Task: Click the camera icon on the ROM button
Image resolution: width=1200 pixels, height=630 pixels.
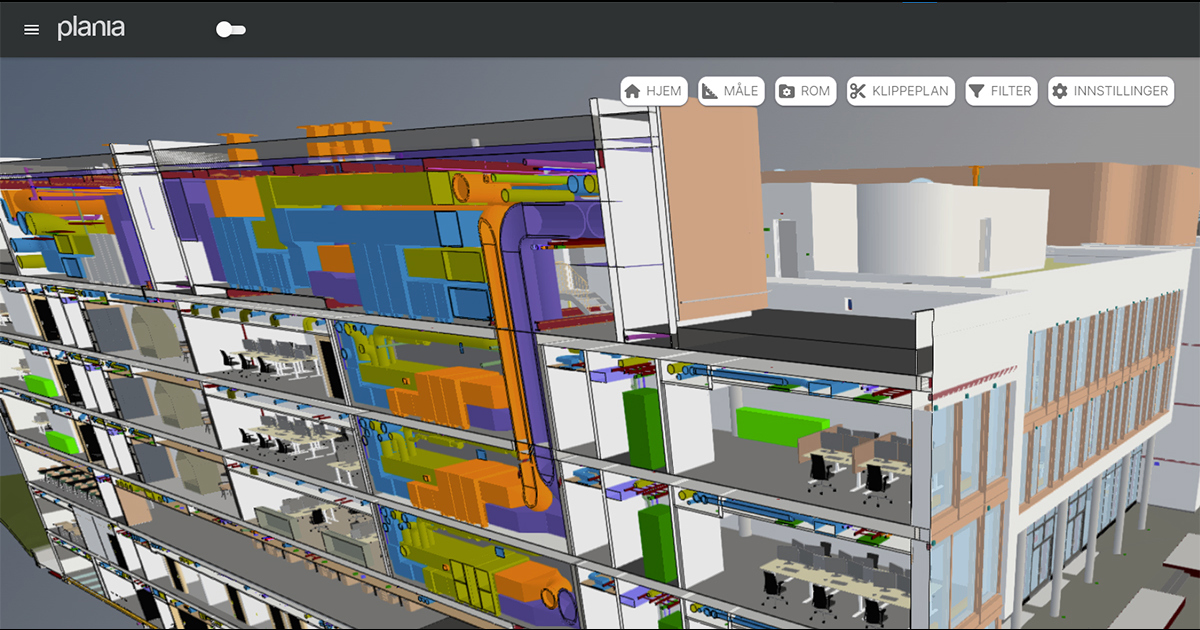Action: [787, 91]
